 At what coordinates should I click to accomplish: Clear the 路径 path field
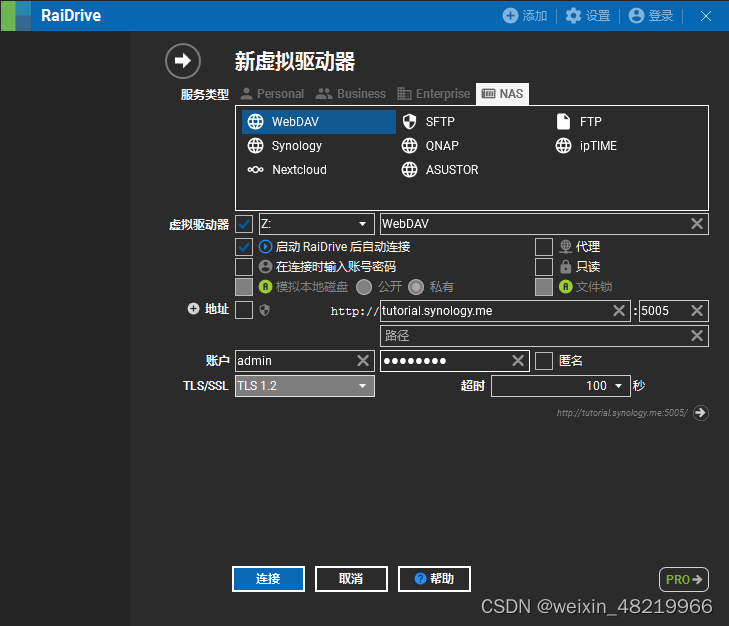696,336
